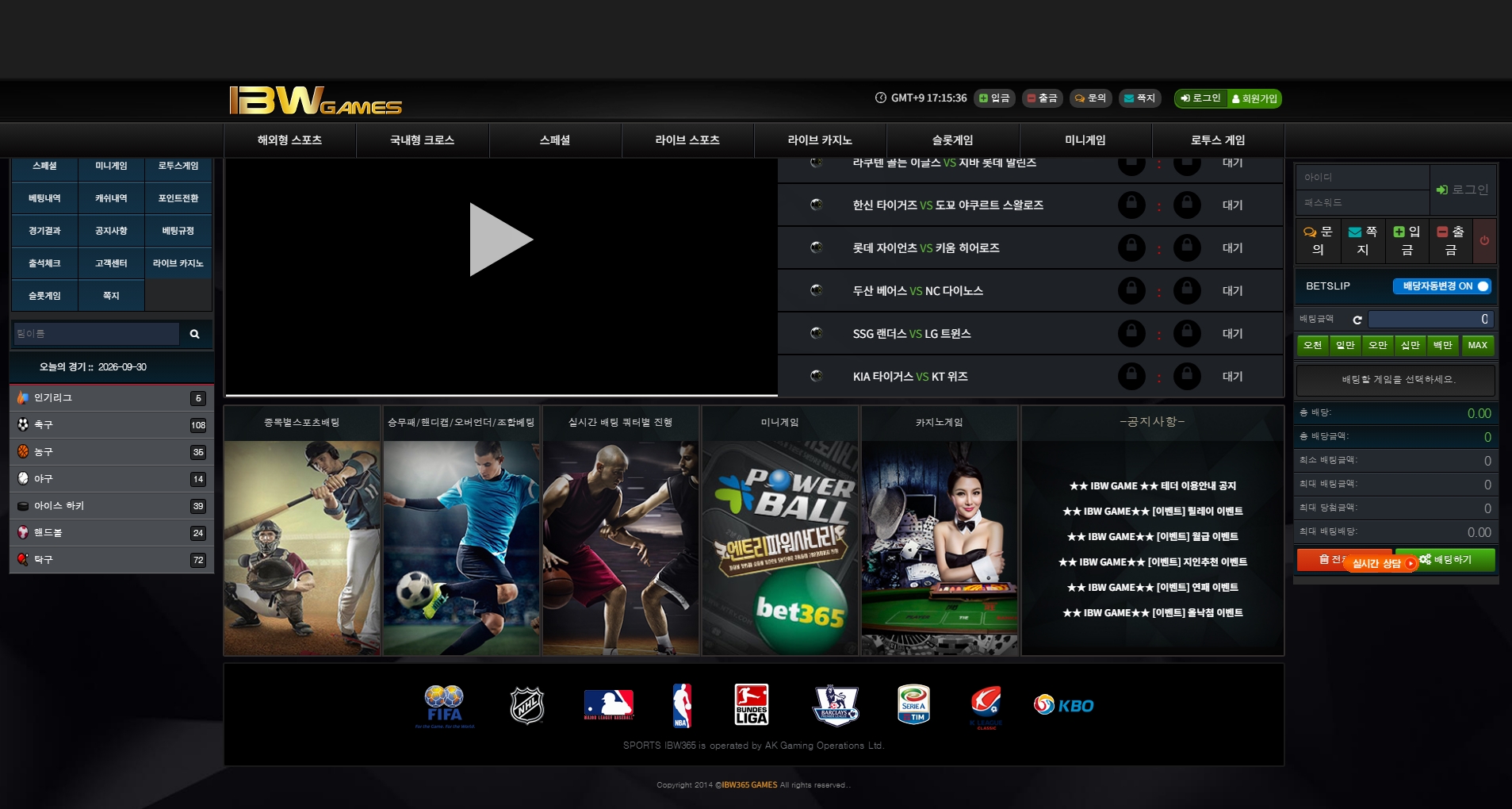Open 실시간 상담 live chat button

(x=1381, y=563)
